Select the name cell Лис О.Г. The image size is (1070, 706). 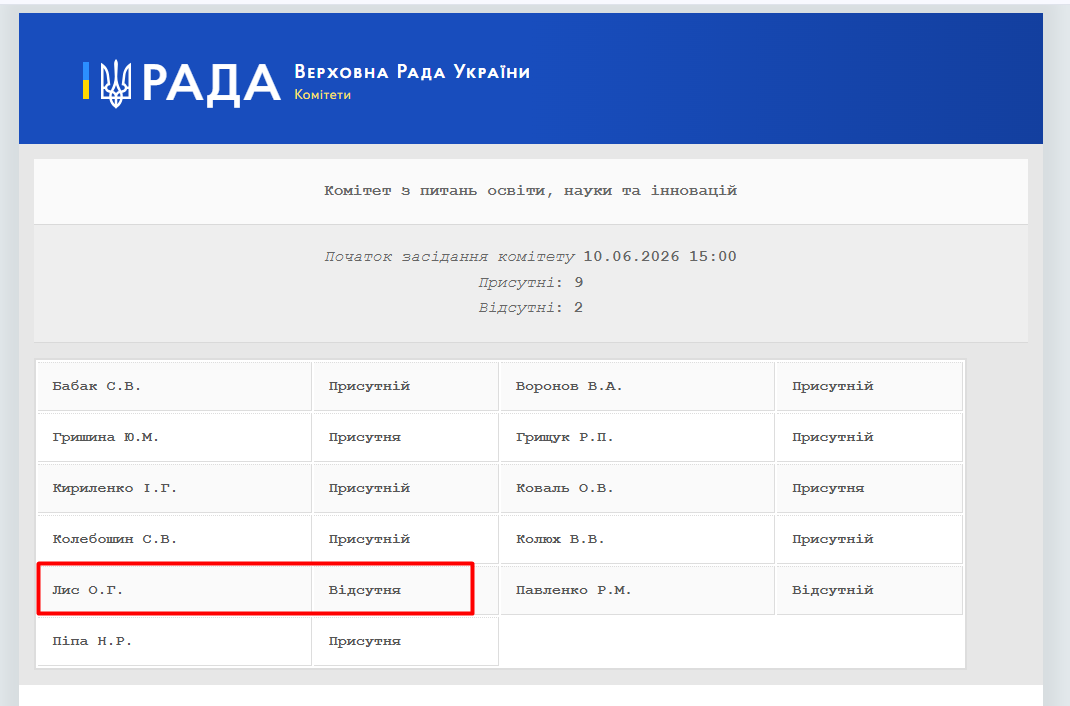[x=175, y=590]
